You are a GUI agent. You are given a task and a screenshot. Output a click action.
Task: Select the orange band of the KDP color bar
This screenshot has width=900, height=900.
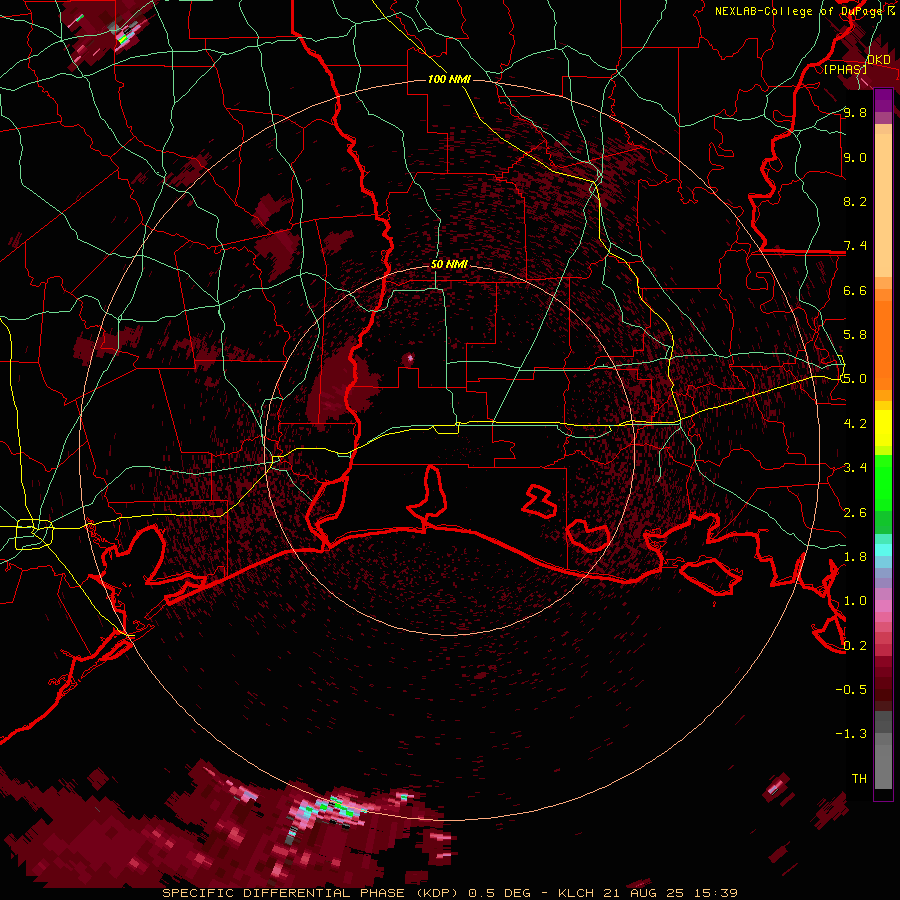[883, 344]
